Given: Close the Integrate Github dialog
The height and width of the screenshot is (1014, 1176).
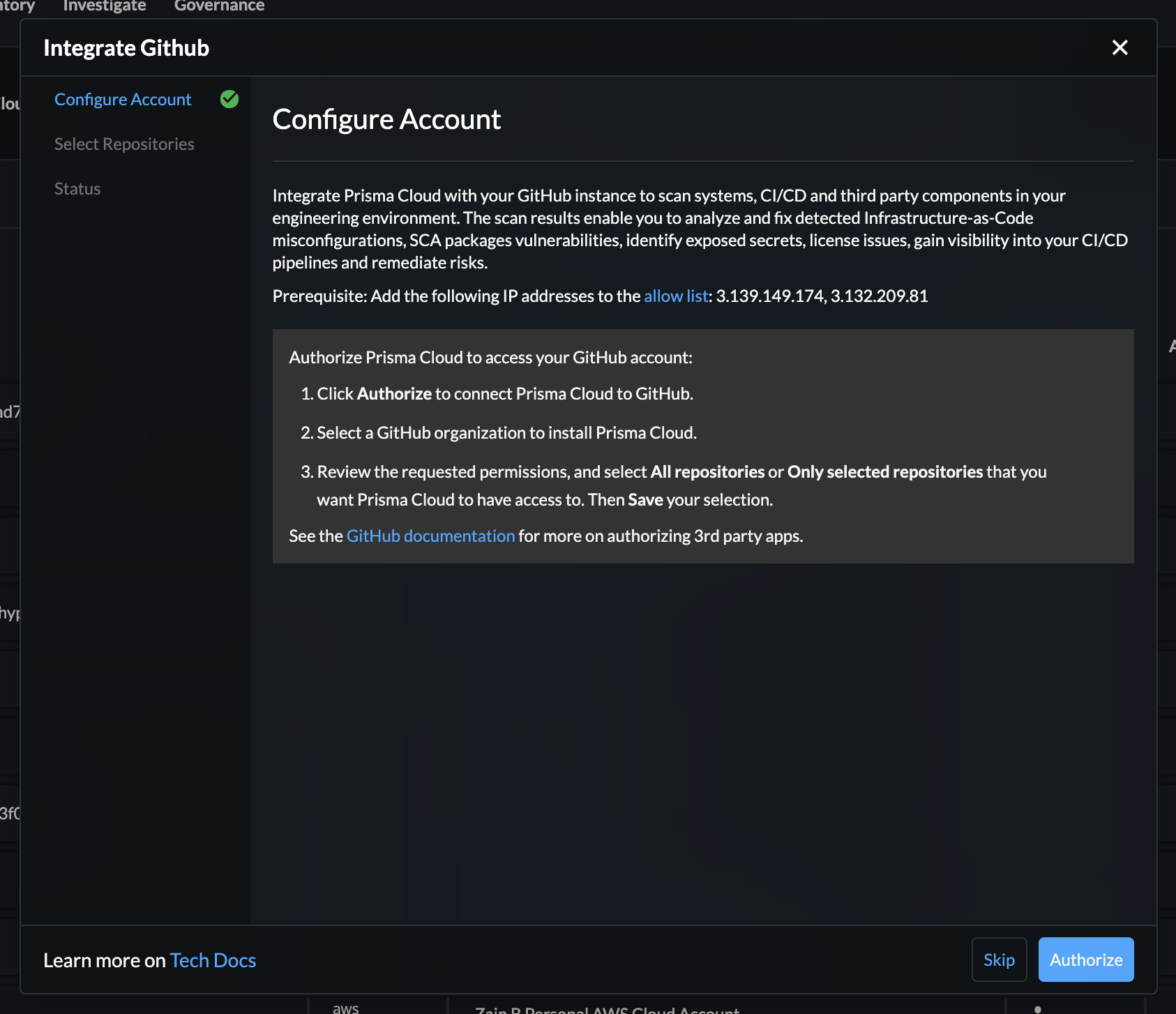Looking at the screenshot, I should coord(1120,47).
